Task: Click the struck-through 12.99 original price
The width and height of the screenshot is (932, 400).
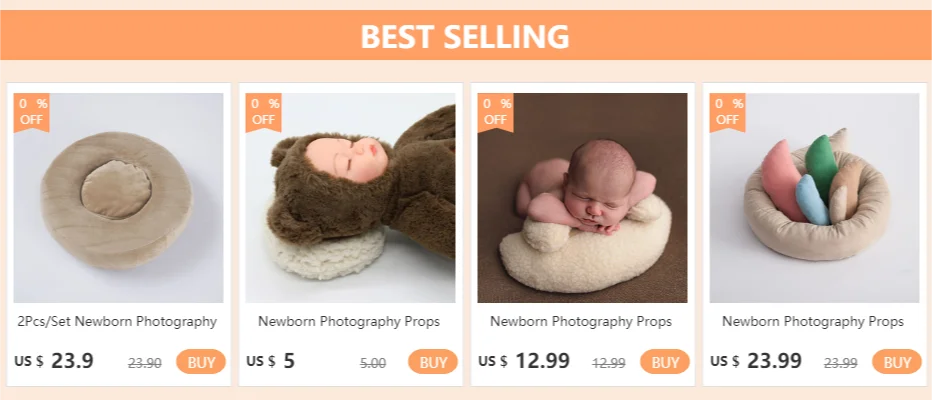Action: (609, 363)
